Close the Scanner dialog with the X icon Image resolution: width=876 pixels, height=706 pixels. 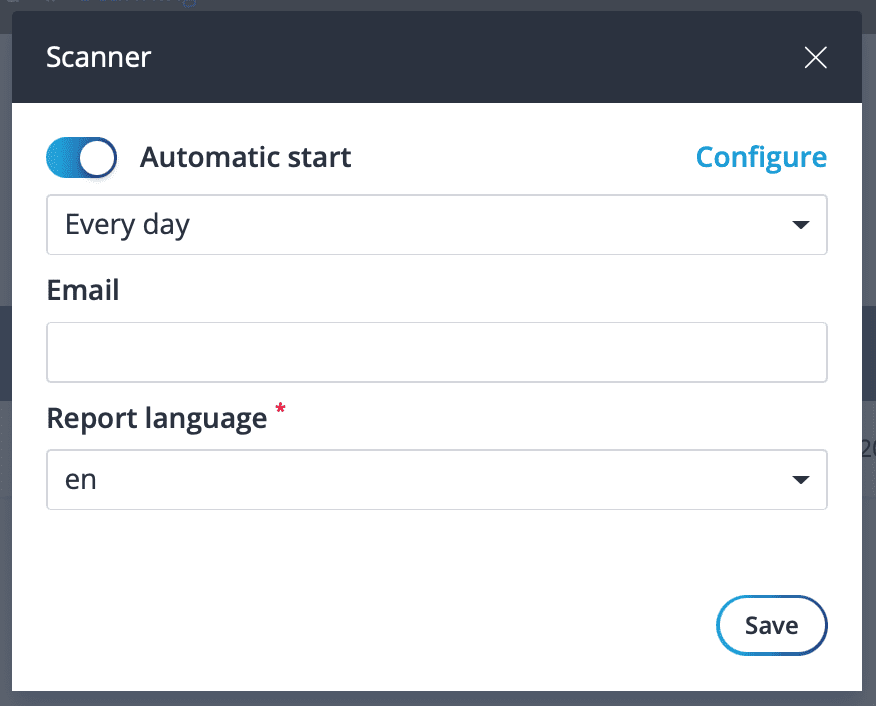(815, 58)
